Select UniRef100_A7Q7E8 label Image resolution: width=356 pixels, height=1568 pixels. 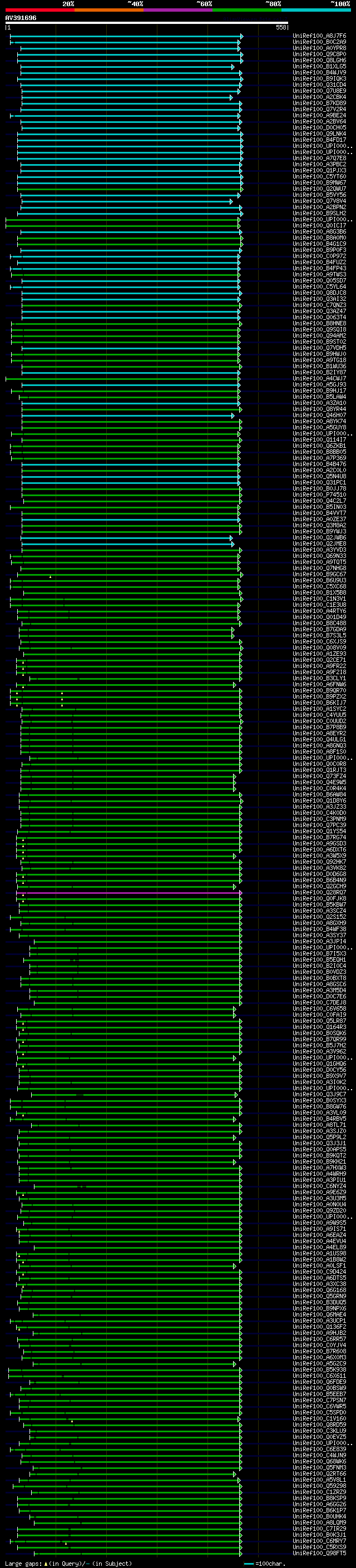click(x=319, y=159)
